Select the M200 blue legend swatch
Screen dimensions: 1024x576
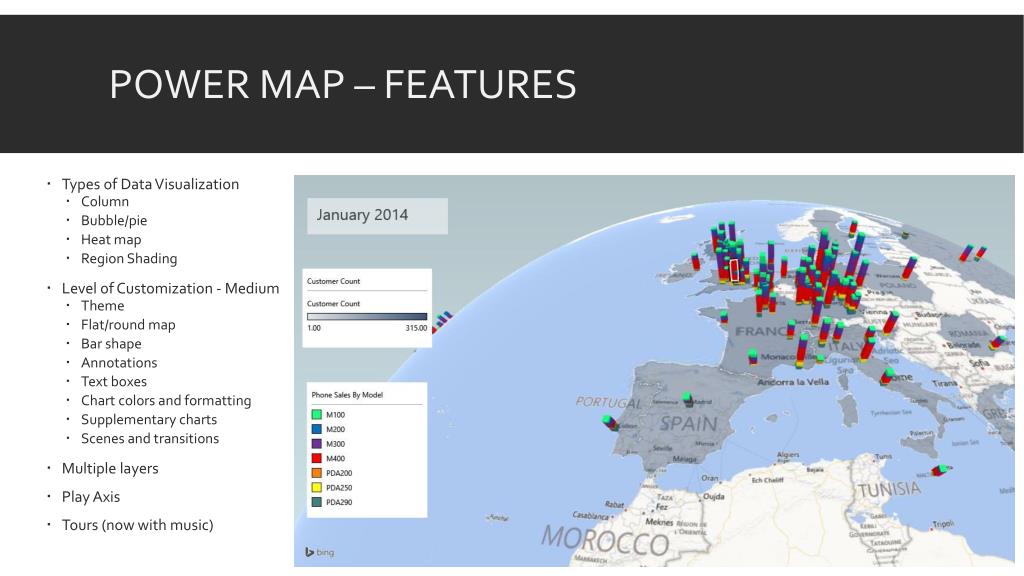pyautogui.click(x=317, y=429)
